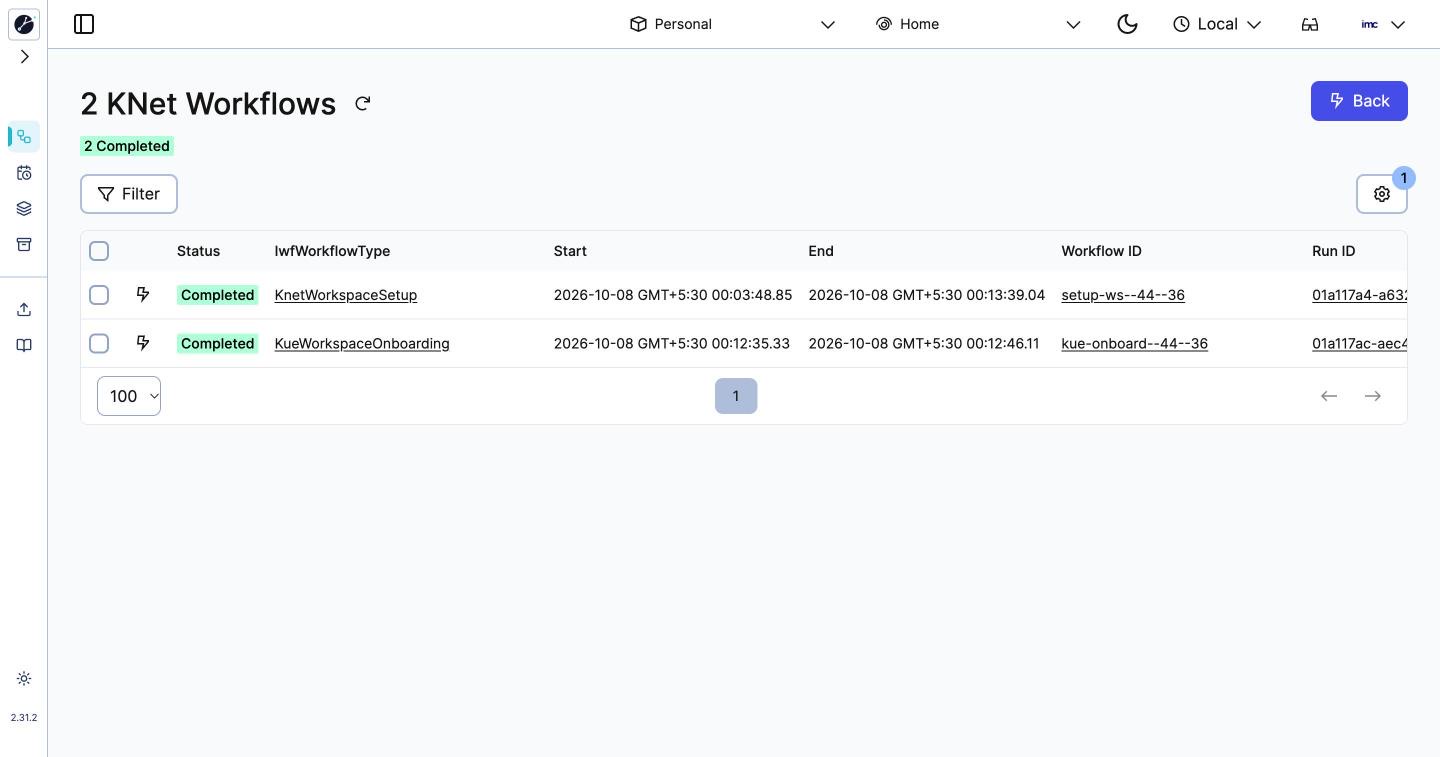
Task: Check the KnetWorkspaceSetup row checkbox
Action: (99, 295)
